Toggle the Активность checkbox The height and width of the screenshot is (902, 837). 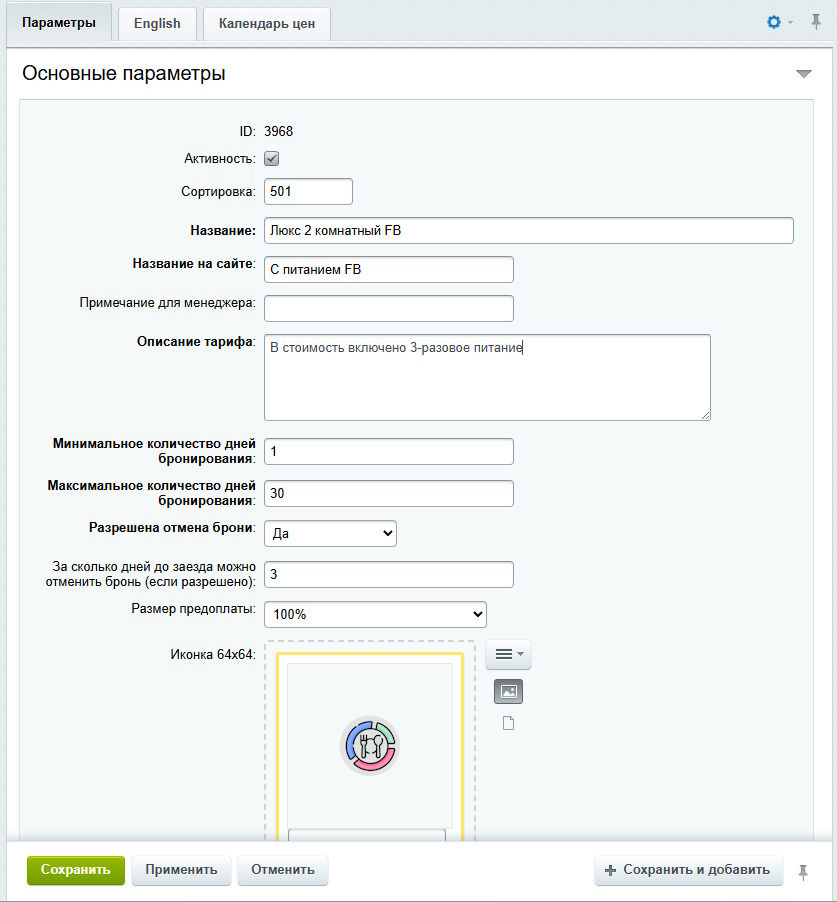pyautogui.click(x=271, y=159)
